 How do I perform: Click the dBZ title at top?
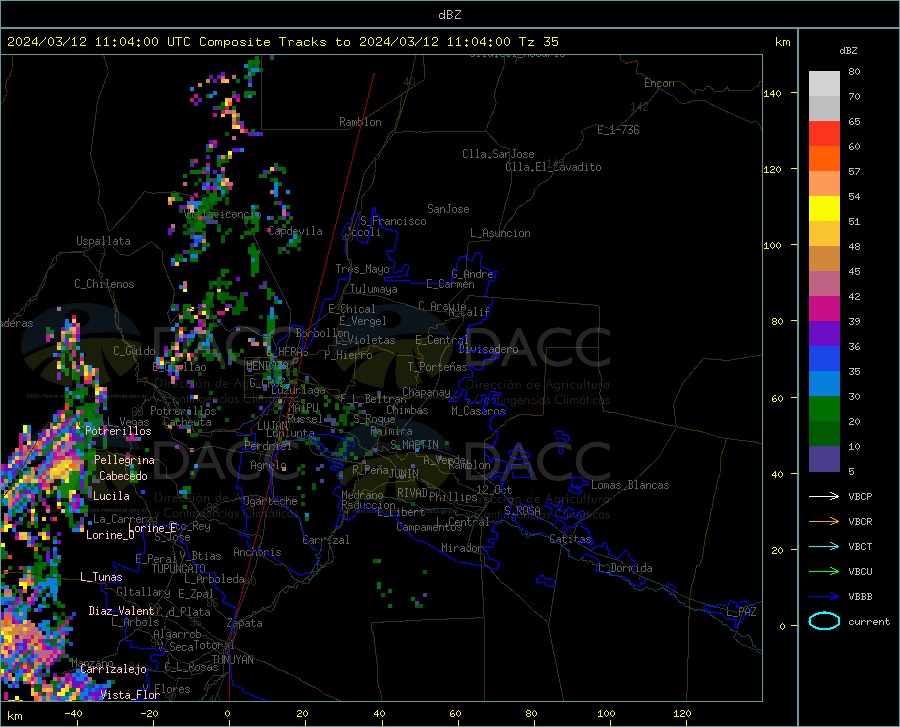449,15
